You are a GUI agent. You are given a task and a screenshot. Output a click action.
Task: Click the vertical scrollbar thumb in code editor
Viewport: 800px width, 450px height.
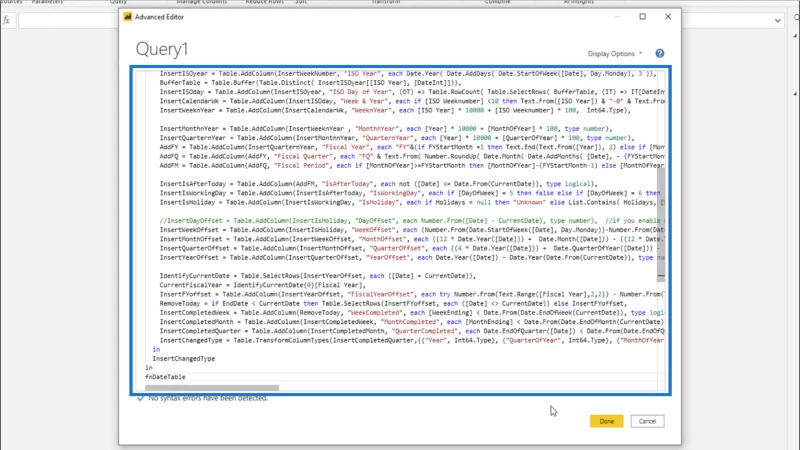[x=661, y=224]
